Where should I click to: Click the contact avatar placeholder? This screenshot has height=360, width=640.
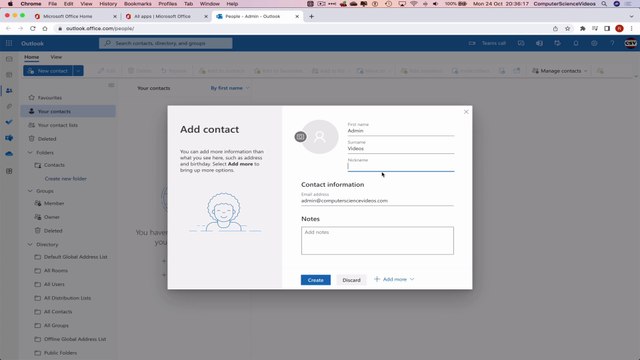point(320,137)
